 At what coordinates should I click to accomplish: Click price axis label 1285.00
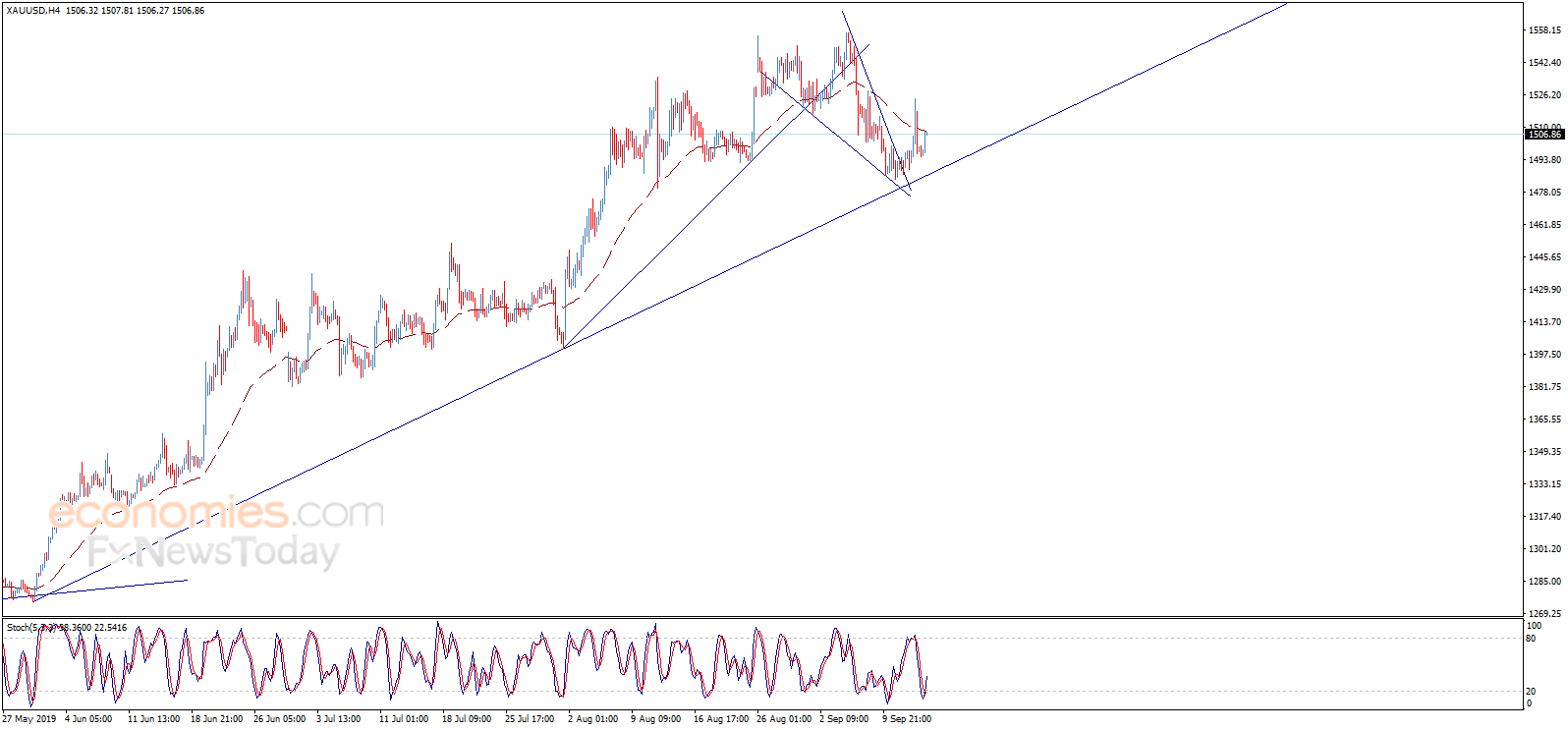(1544, 582)
